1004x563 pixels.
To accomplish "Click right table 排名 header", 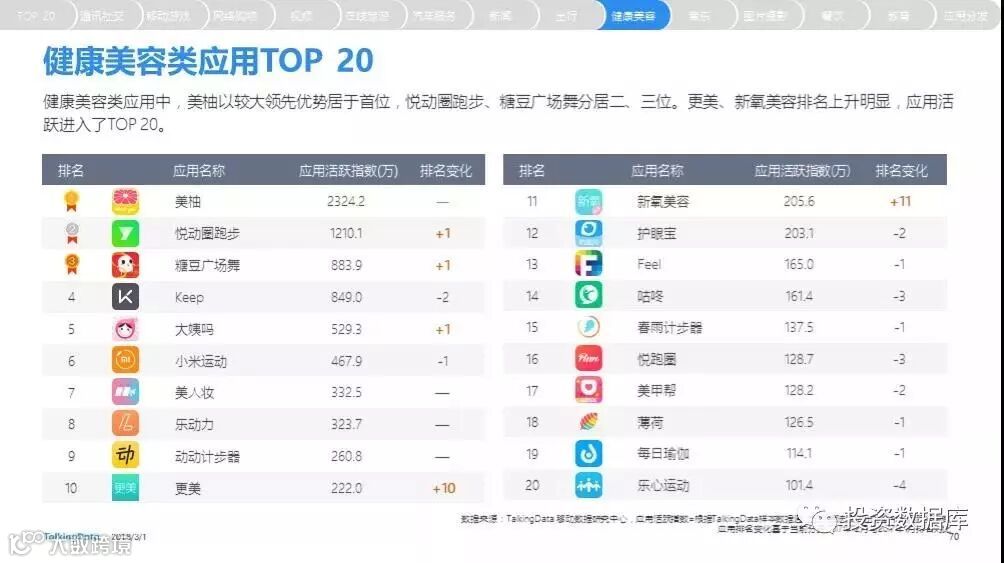I will pyautogui.click(x=531, y=170).
